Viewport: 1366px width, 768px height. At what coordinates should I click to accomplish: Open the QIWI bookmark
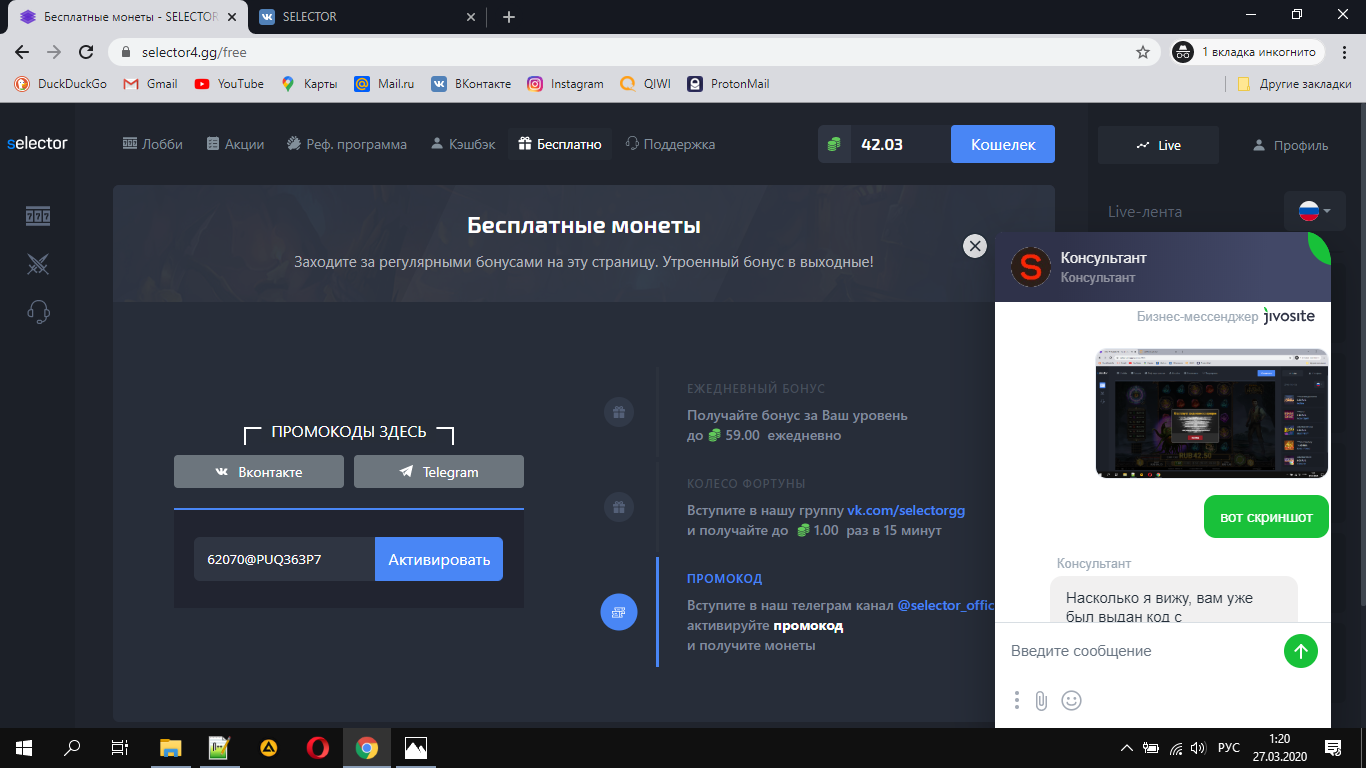point(645,84)
